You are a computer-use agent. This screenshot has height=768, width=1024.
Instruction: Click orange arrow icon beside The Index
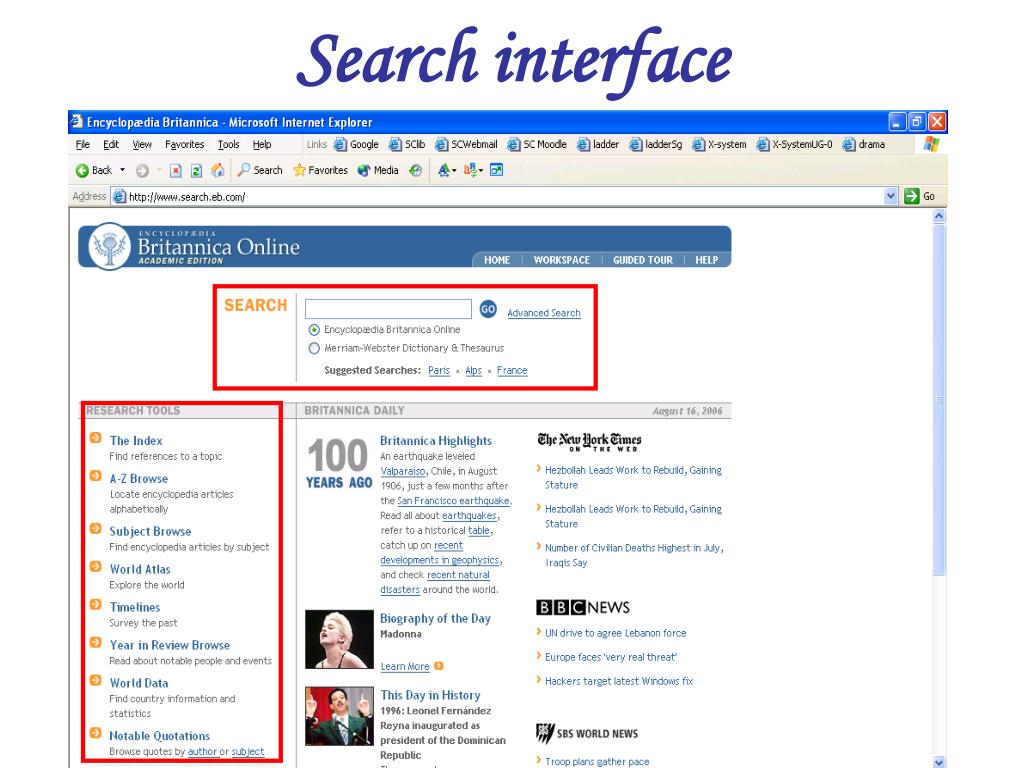(x=95, y=438)
